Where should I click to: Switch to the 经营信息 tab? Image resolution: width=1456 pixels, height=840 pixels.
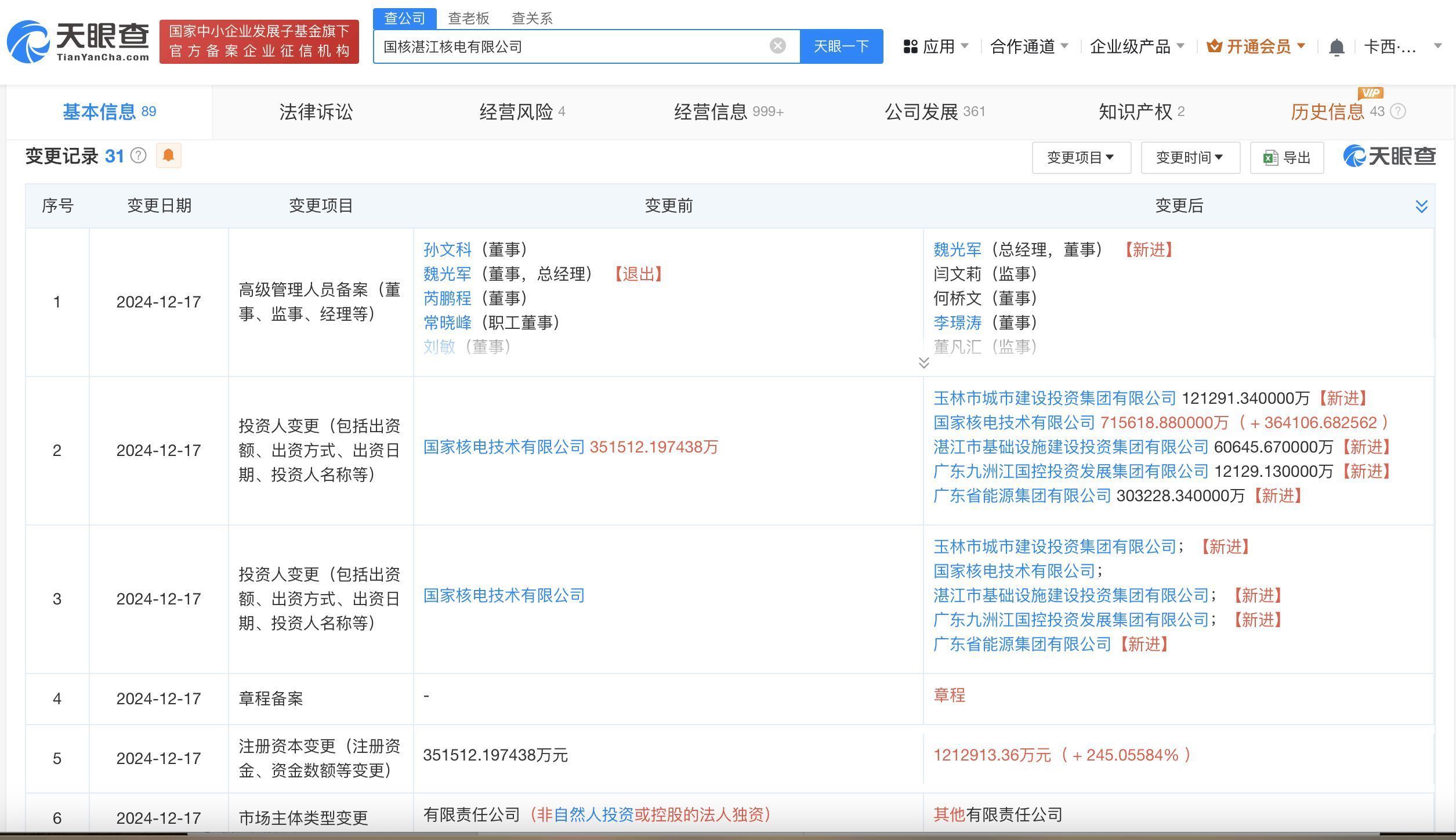coord(729,111)
